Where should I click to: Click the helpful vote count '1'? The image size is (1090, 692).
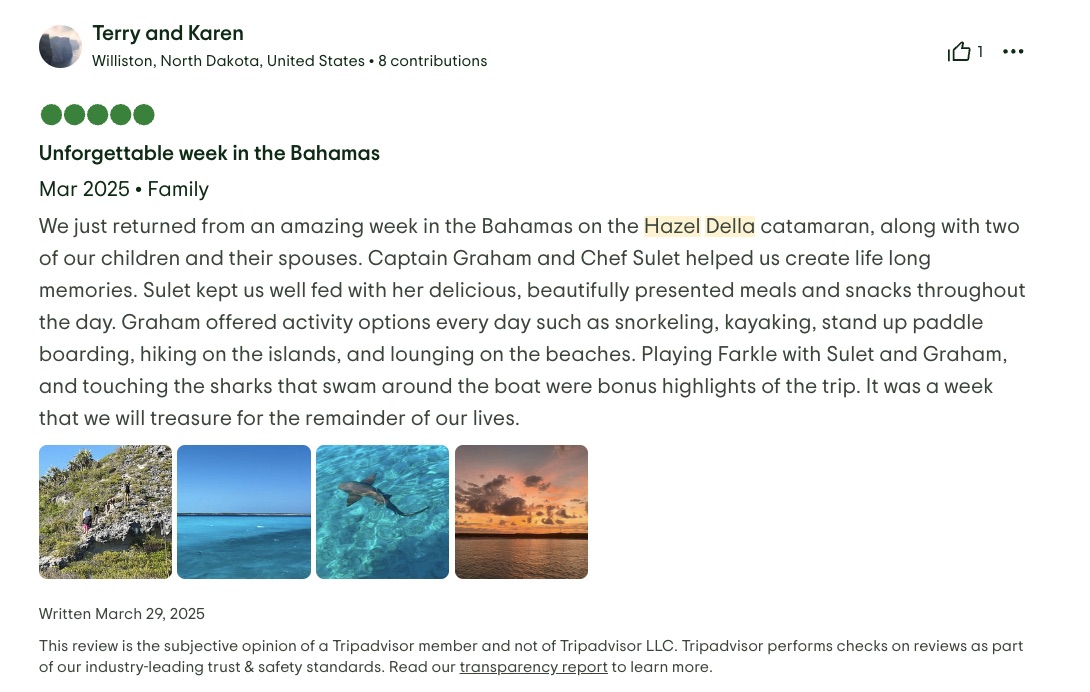[980, 52]
